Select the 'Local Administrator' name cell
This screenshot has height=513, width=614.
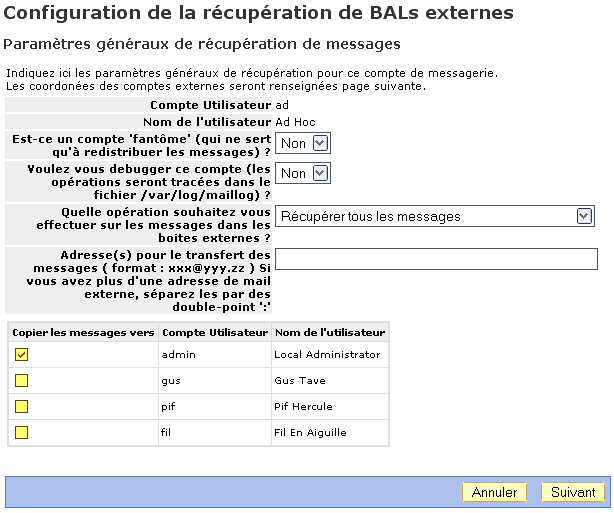(x=330, y=354)
